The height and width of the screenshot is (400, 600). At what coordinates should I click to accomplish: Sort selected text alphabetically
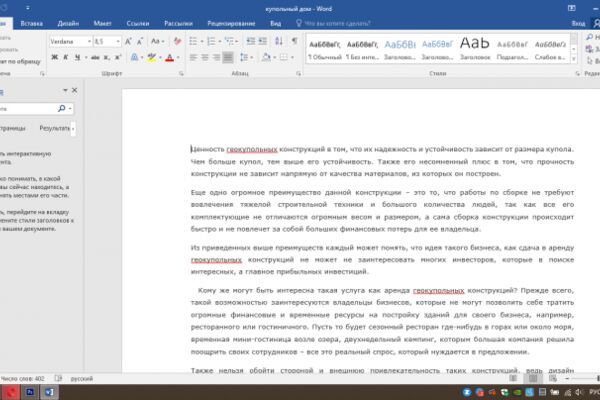[x=279, y=41]
